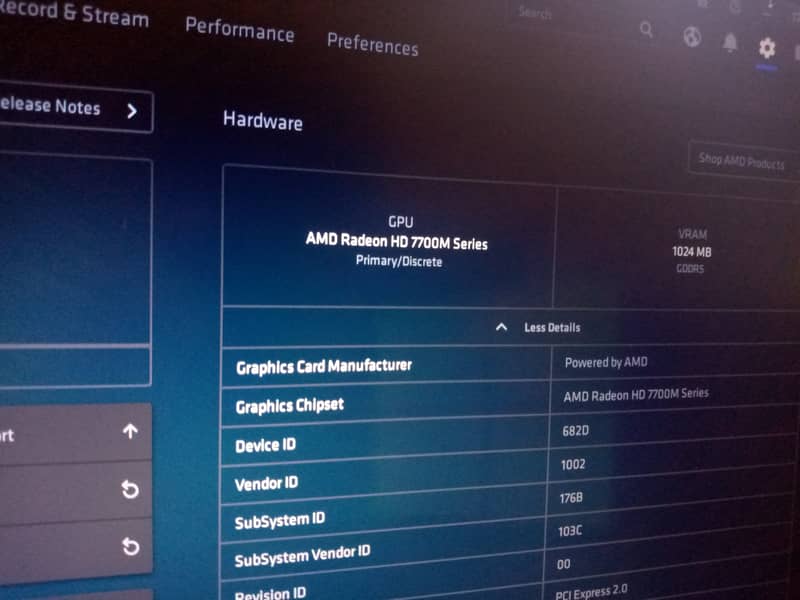Screen dimensions: 800x600
Task: Click the reset icon directly beneath the up arrow
Action: coord(130,489)
